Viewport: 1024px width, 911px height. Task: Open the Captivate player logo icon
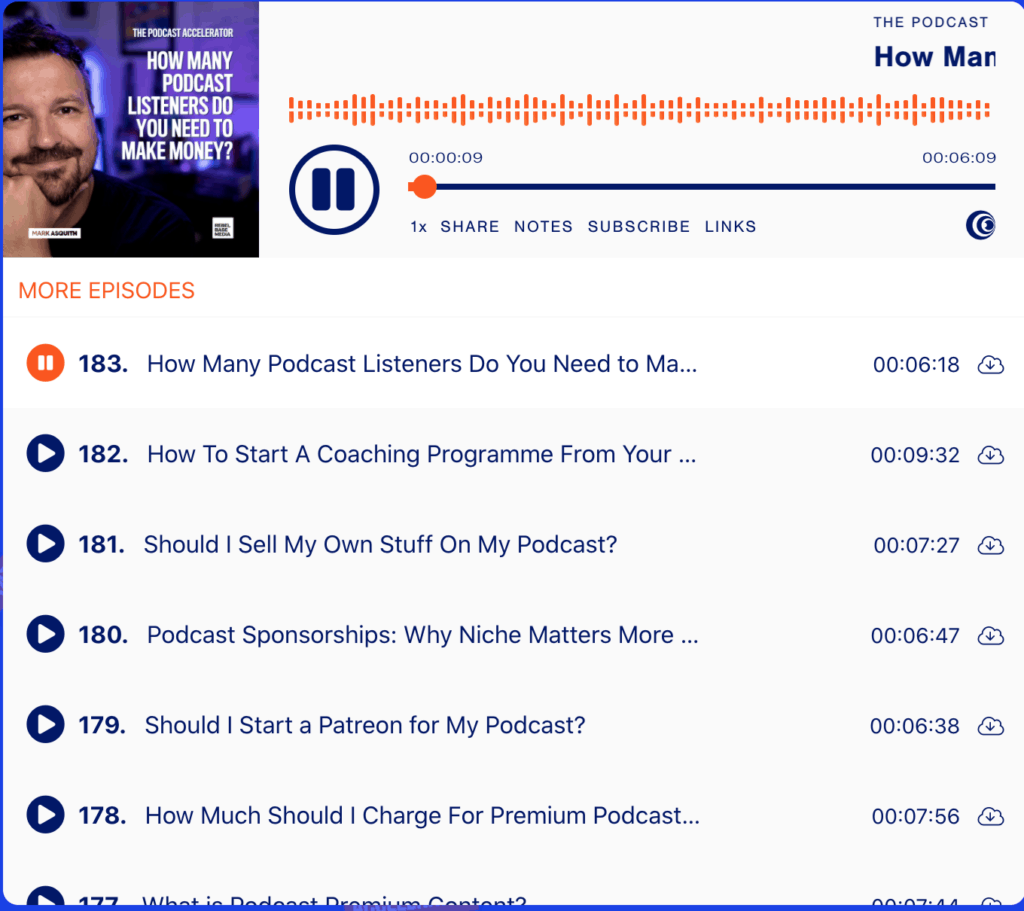pos(980,225)
